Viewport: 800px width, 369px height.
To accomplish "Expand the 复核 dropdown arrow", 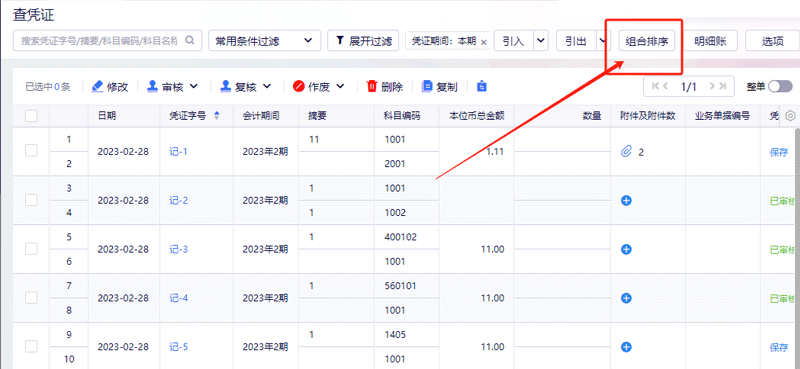I will click(267, 87).
